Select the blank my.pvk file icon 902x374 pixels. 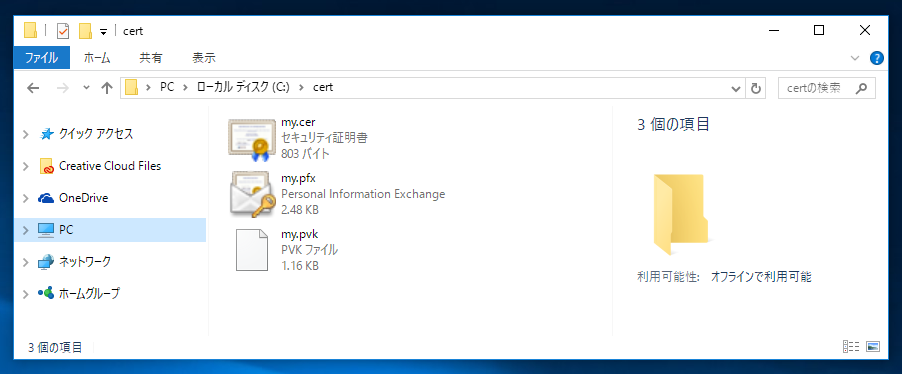[x=252, y=249]
